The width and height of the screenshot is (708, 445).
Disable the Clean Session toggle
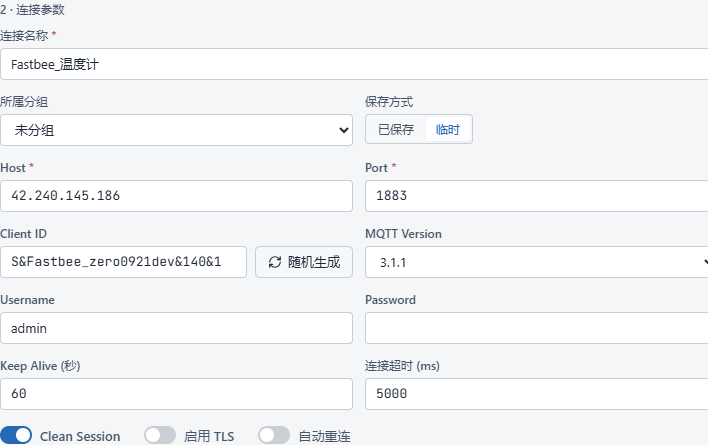tap(16, 436)
